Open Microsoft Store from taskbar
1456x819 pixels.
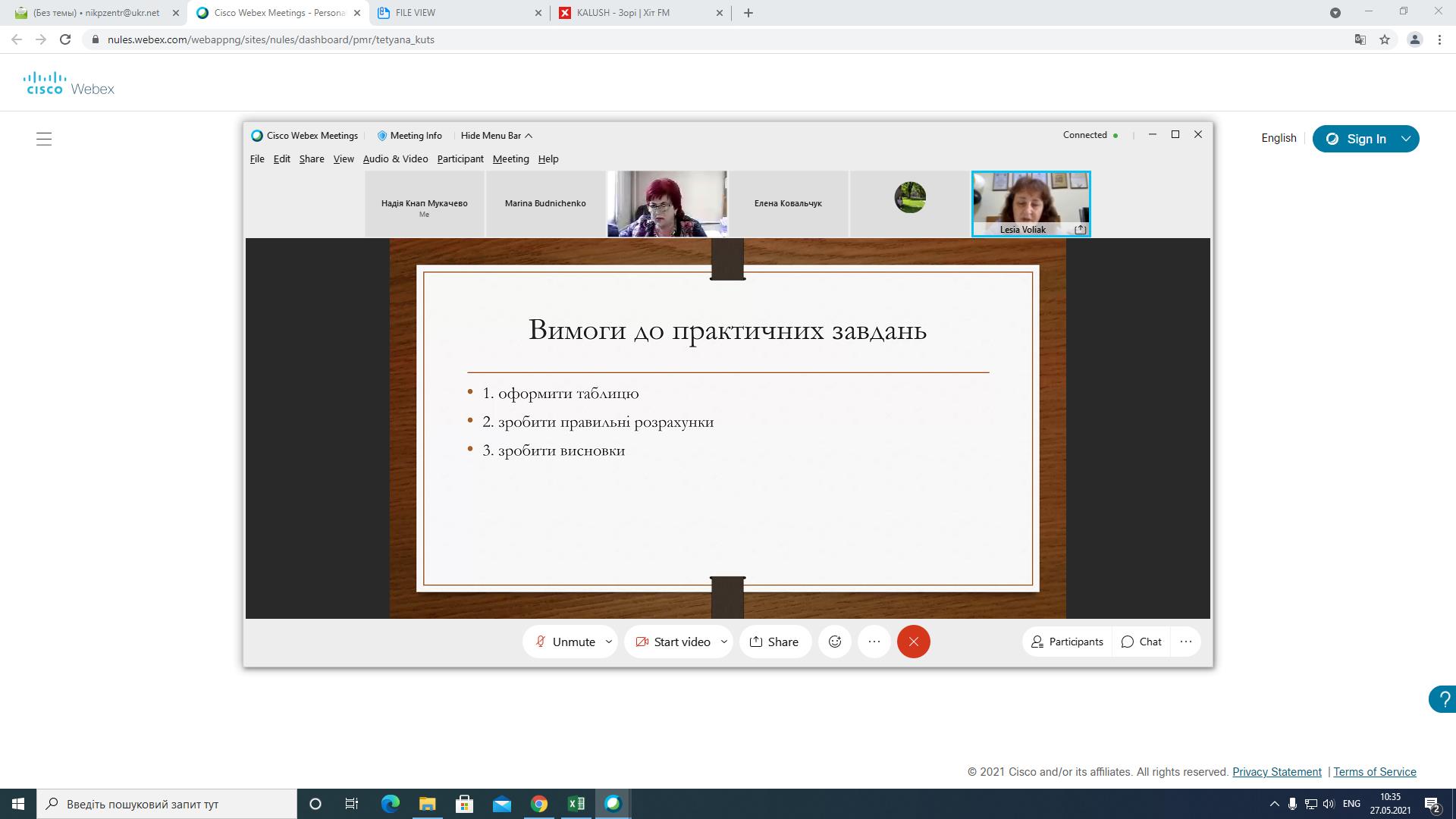[464, 804]
